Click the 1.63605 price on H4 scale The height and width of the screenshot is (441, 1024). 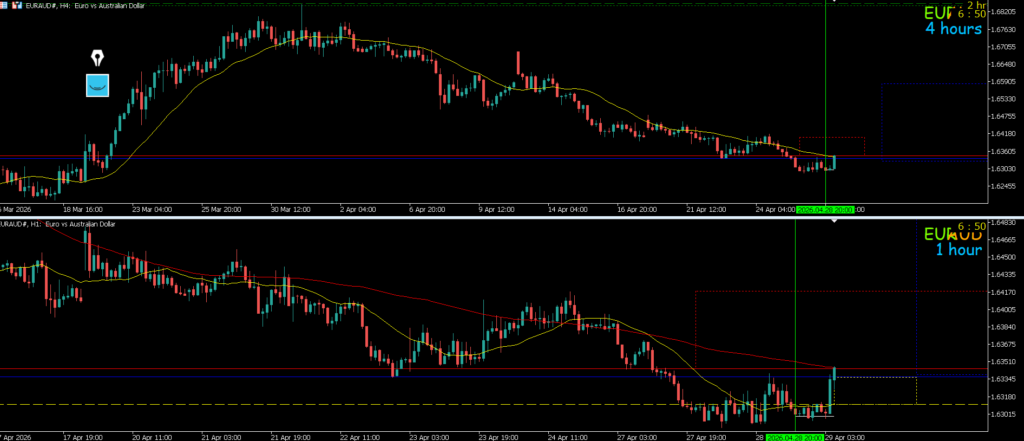pos(1002,151)
